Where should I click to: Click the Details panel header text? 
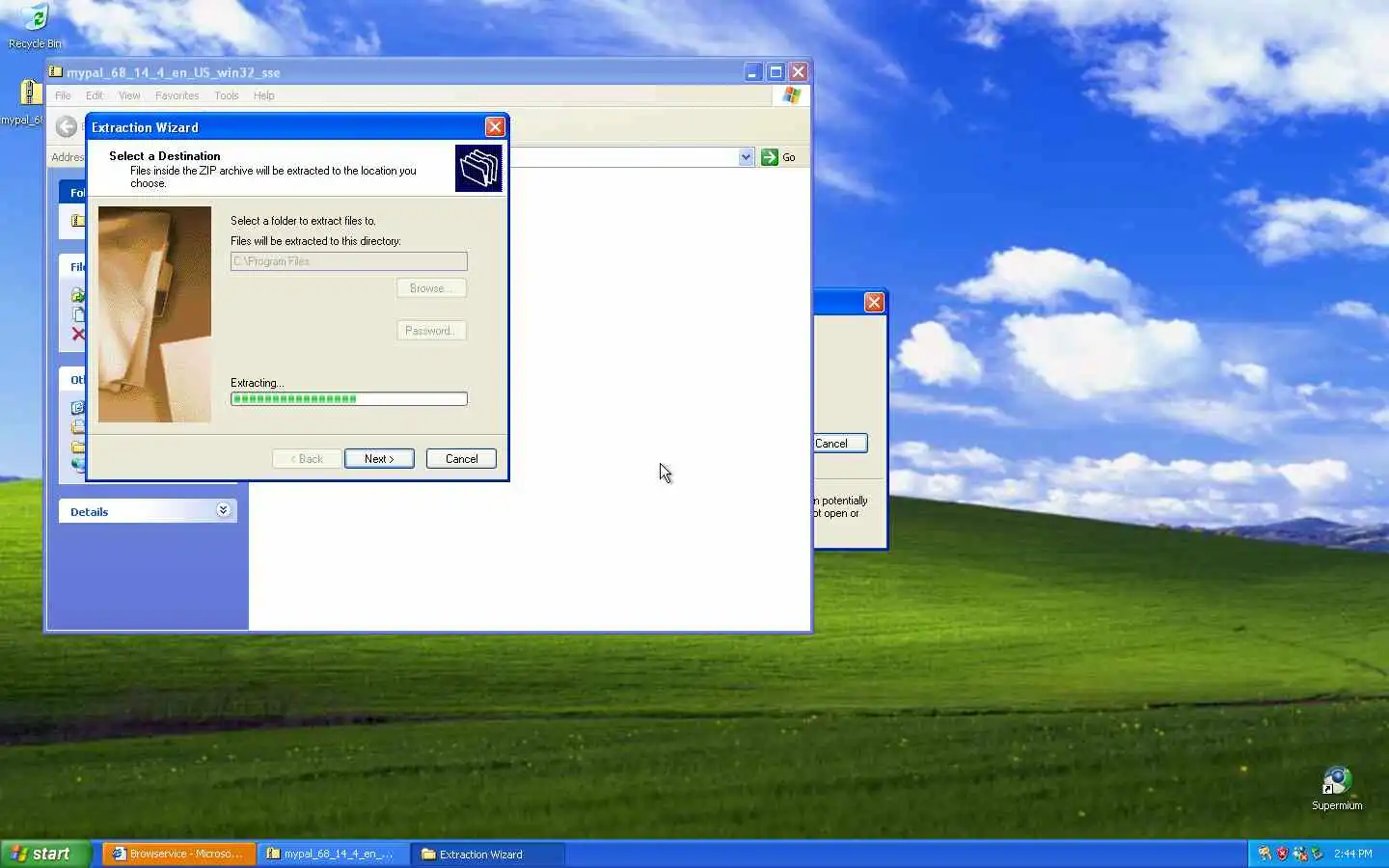(x=89, y=512)
